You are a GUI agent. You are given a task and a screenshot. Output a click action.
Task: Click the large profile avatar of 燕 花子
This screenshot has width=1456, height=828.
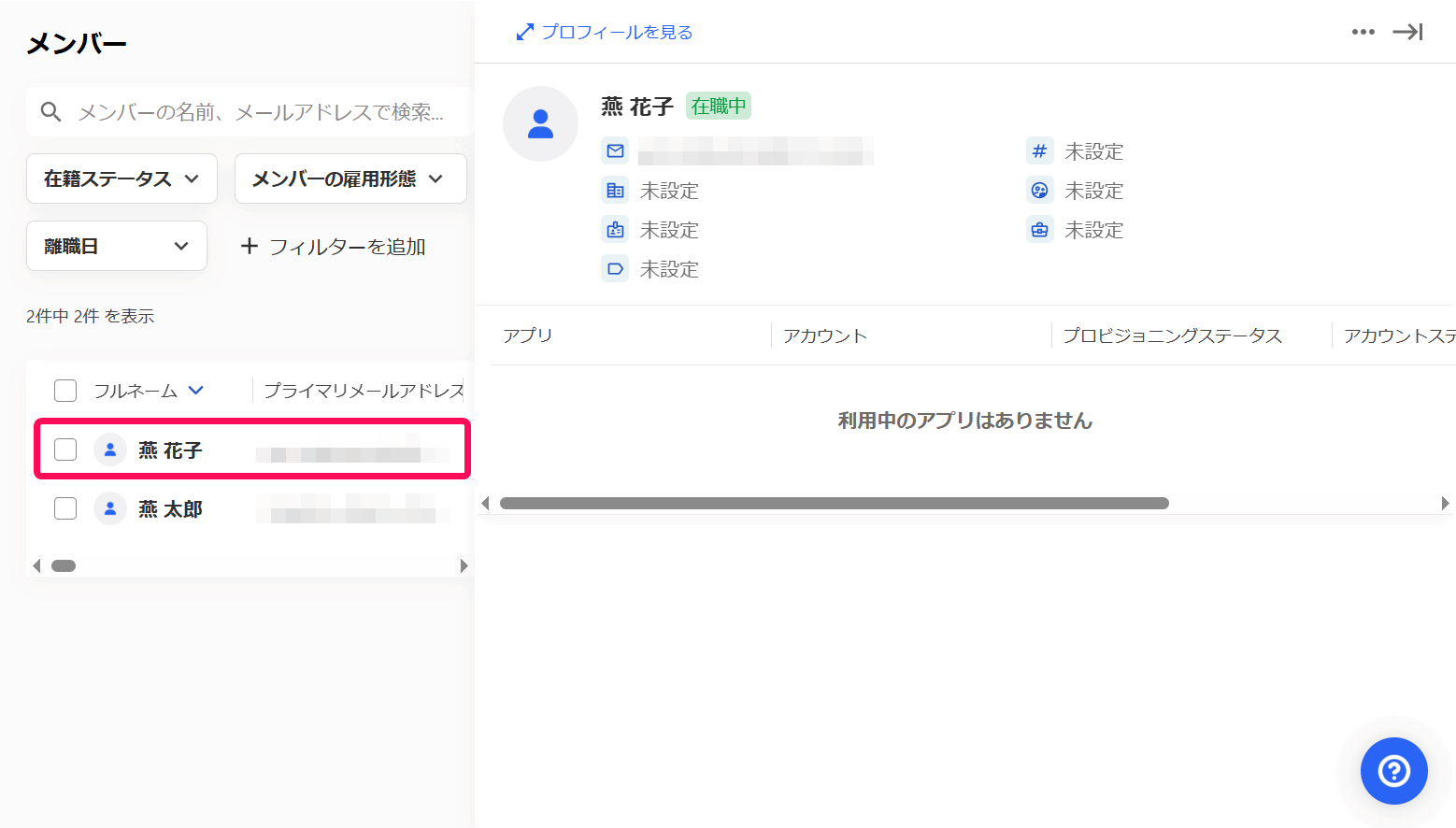540,123
